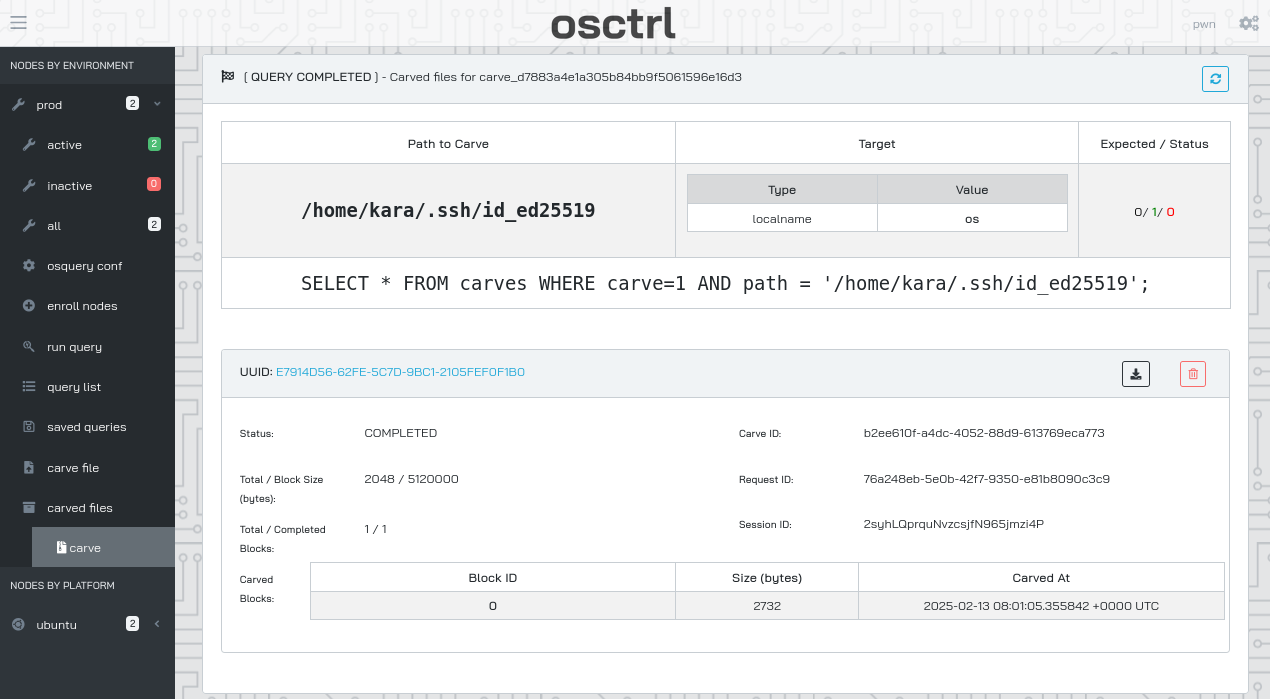Viewport: 1270px width, 699px height.
Task: Open the settings gears icon
Action: 1248,24
